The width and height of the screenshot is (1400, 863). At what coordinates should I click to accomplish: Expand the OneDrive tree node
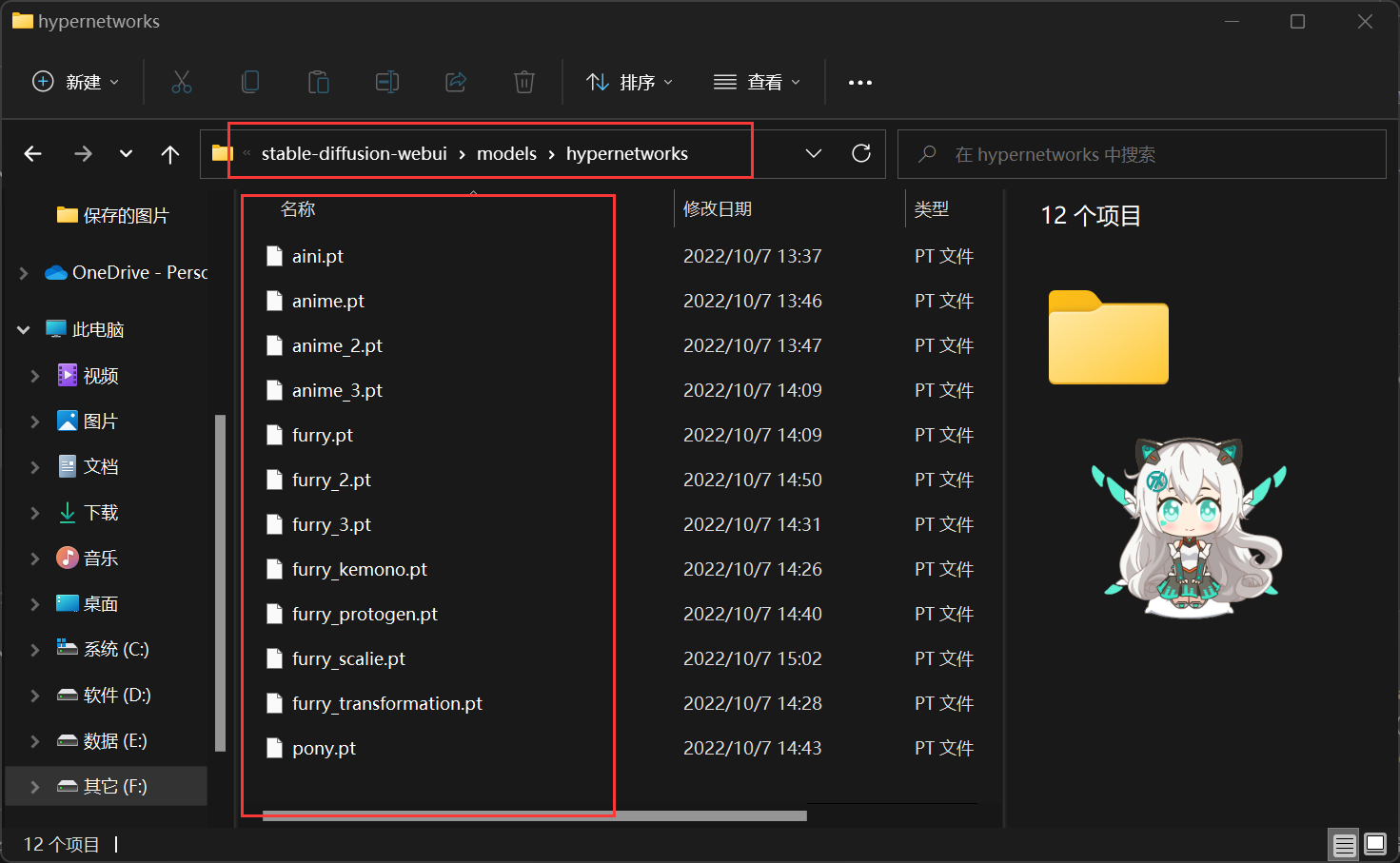click(x=24, y=273)
